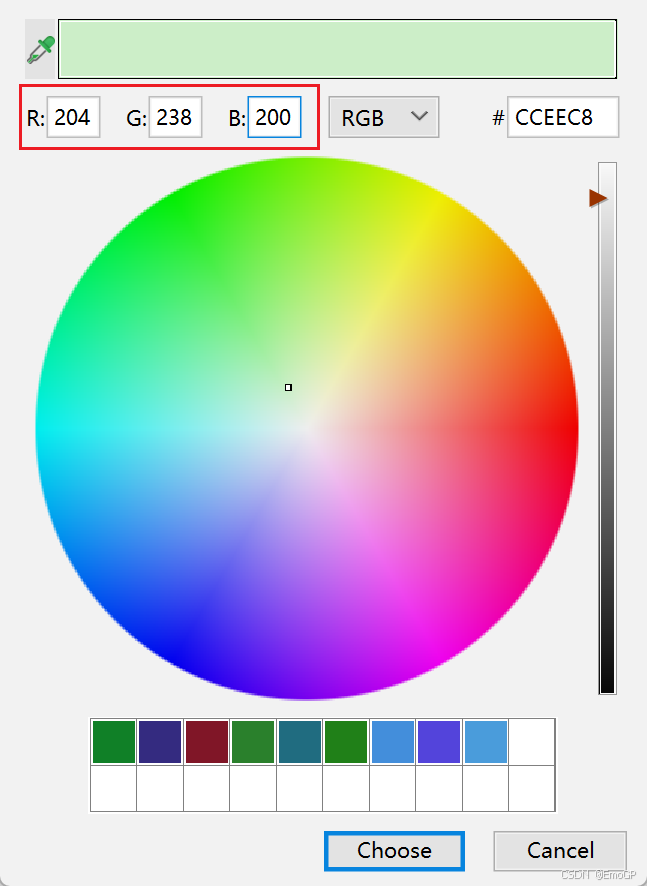The height and width of the screenshot is (886, 647).
Task: Open the RGB color mode dropdown
Action: coord(384,117)
